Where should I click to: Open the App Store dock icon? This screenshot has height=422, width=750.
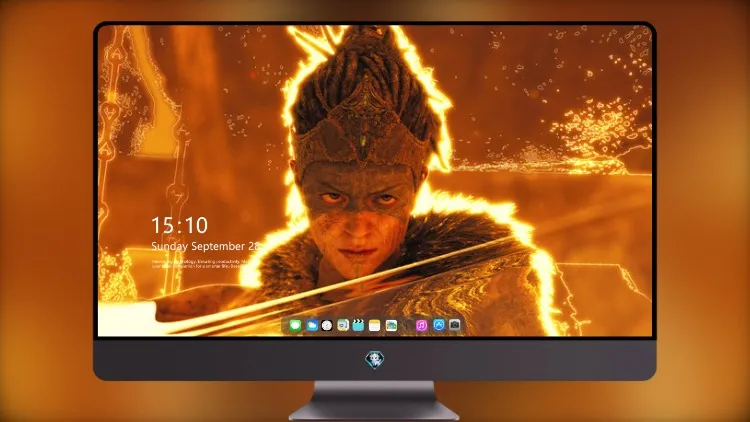439,326
